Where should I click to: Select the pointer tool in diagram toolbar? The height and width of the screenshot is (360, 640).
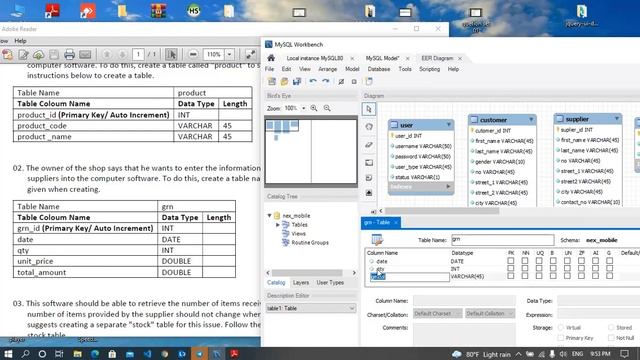[369, 109]
